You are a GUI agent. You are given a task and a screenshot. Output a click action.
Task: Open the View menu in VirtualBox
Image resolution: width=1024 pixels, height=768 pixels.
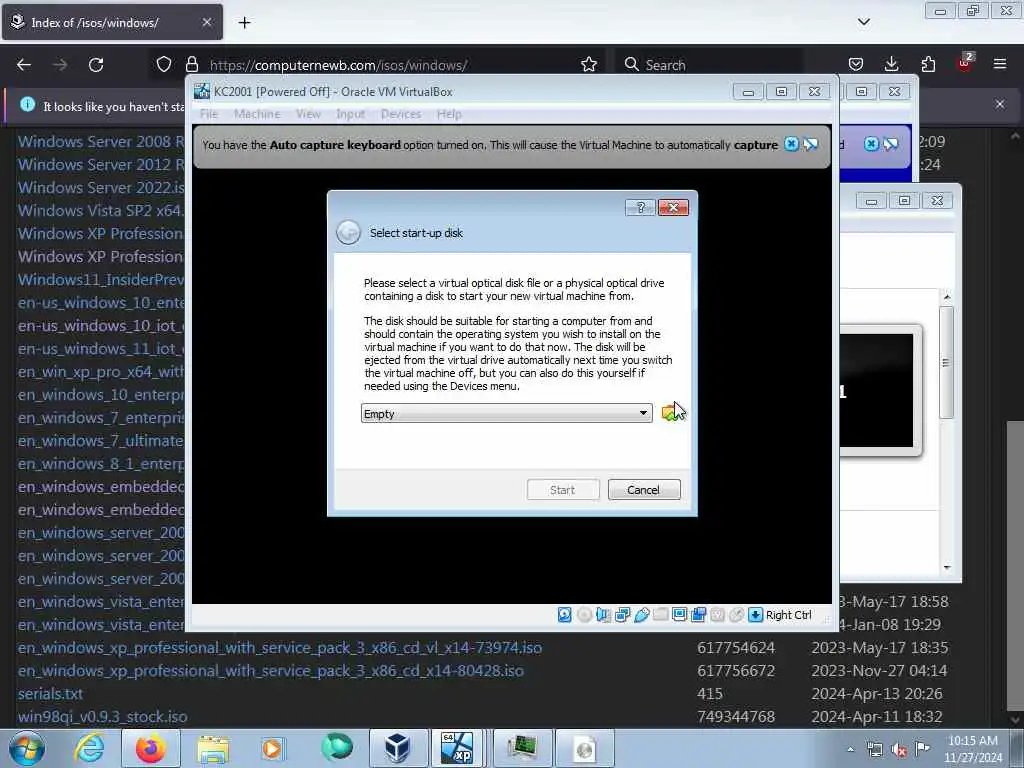[x=308, y=114]
